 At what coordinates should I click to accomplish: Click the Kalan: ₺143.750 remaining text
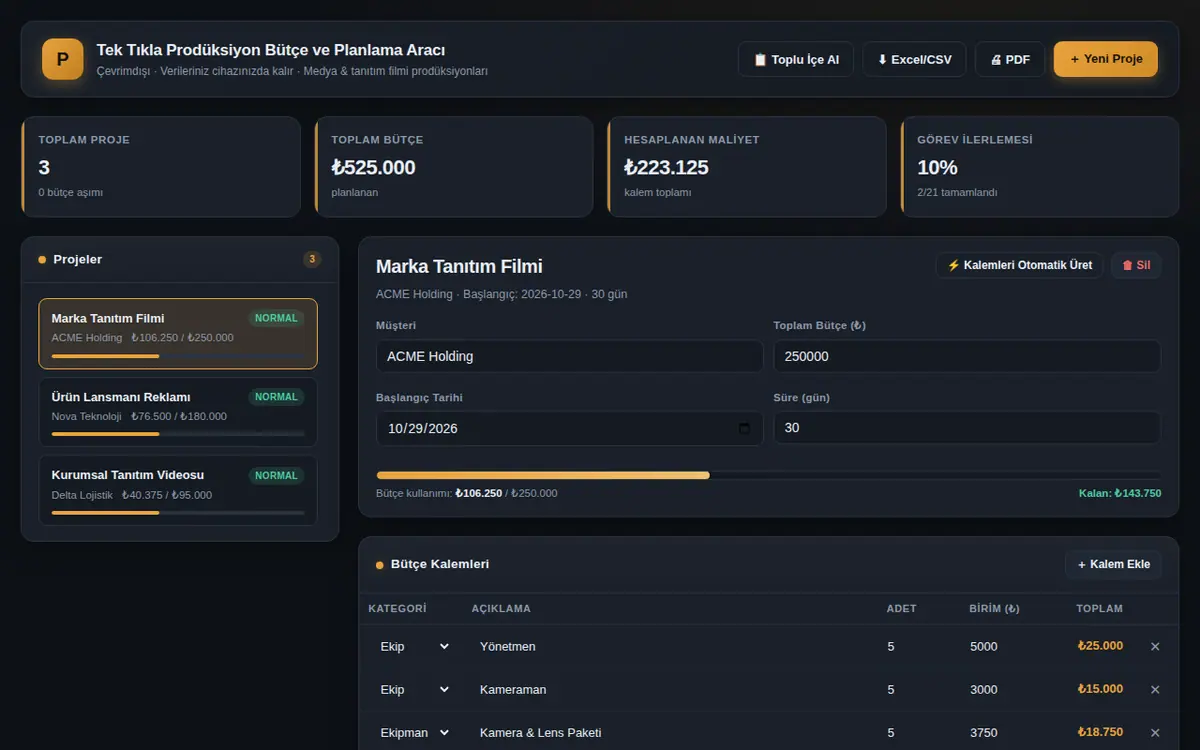click(x=1120, y=493)
